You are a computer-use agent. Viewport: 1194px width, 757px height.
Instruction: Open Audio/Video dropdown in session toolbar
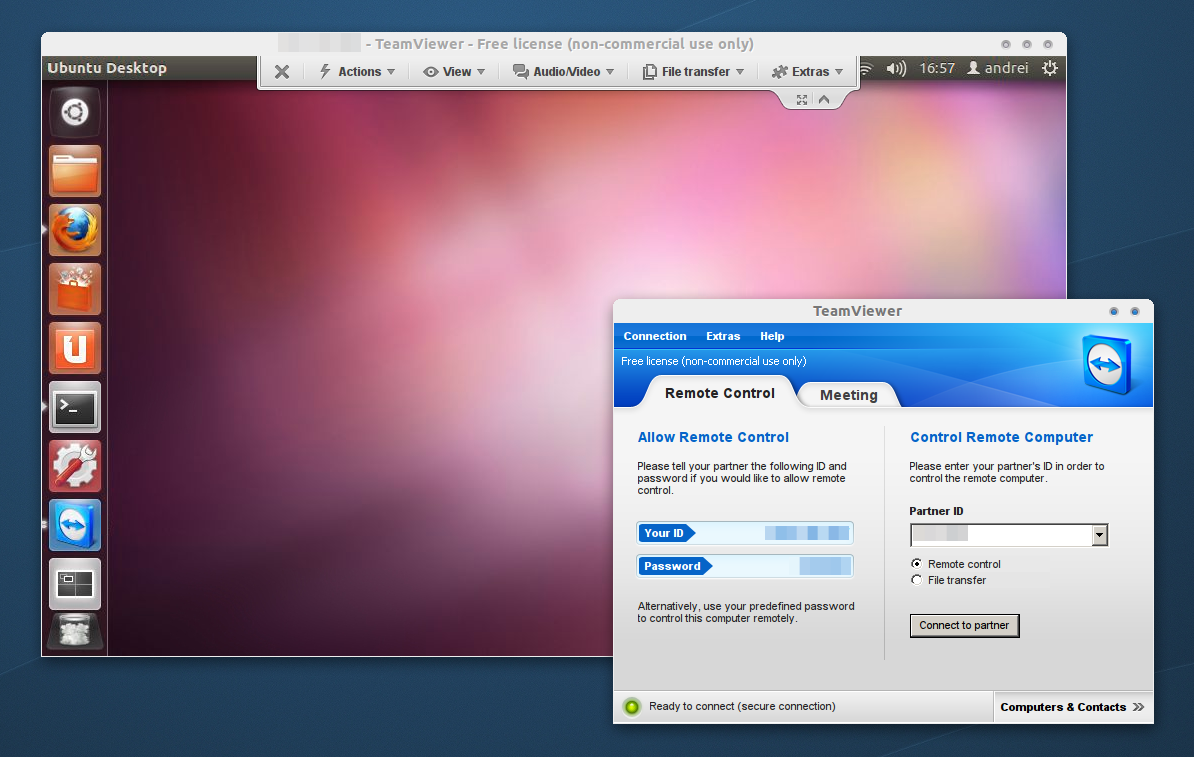[563, 72]
